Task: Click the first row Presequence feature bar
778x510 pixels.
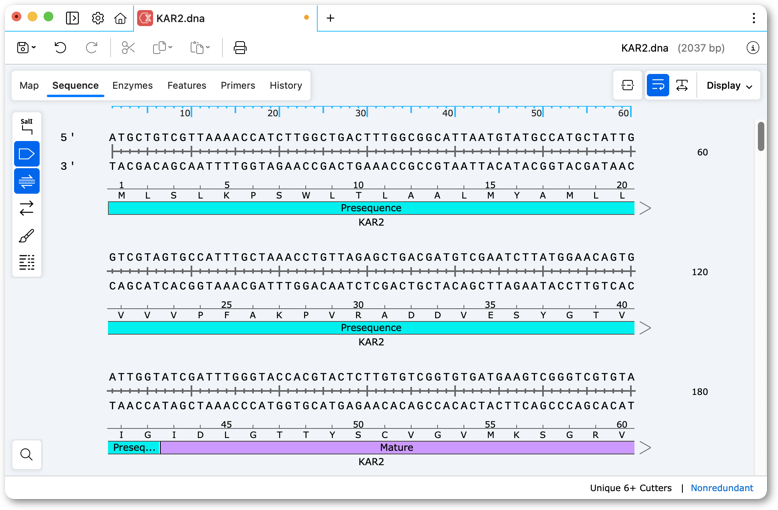Action: [x=371, y=208]
